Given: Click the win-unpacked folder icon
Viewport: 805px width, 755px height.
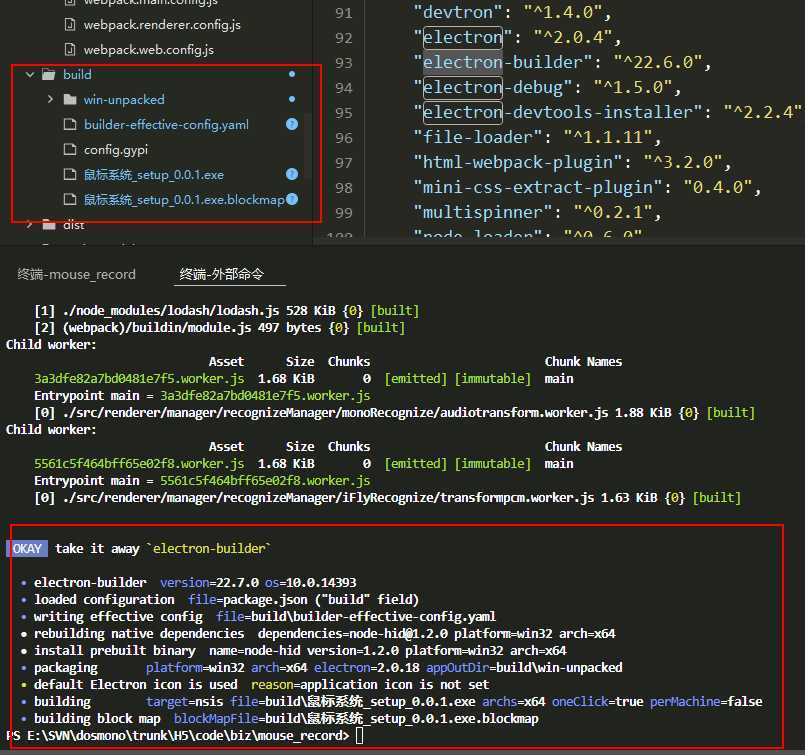Looking at the screenshot, I should pos(70,100).
